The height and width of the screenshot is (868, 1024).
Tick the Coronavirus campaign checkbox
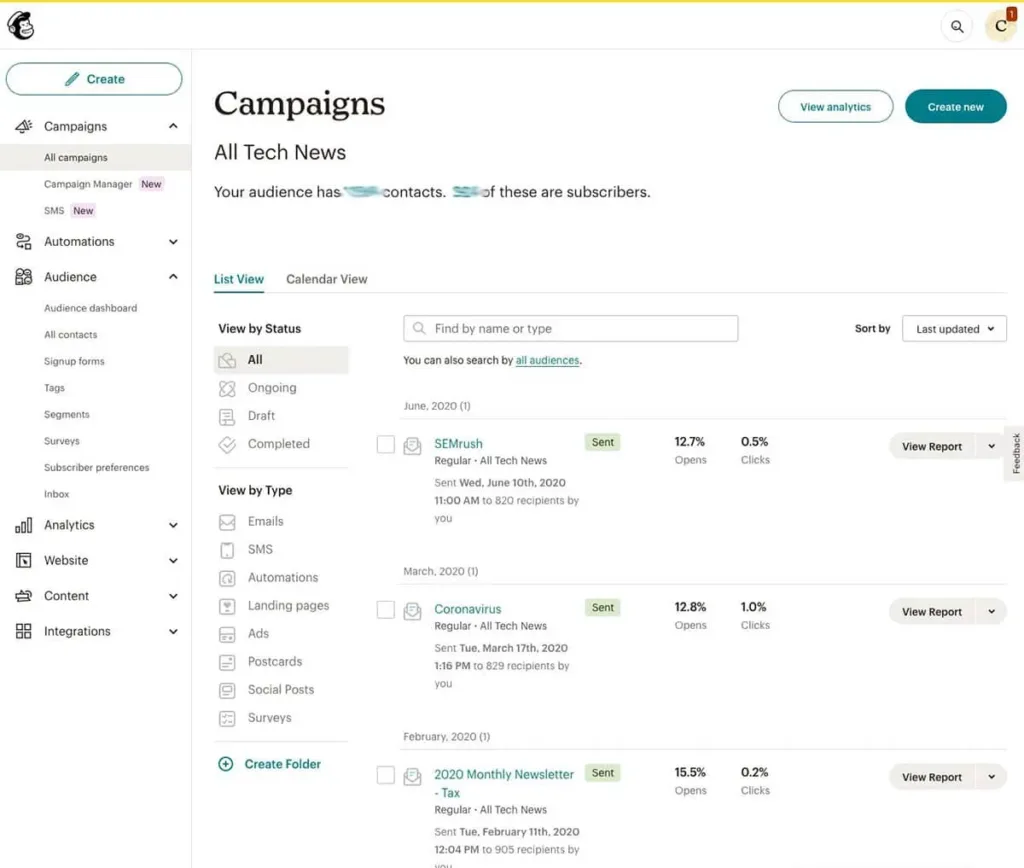[x=386, y=610]
